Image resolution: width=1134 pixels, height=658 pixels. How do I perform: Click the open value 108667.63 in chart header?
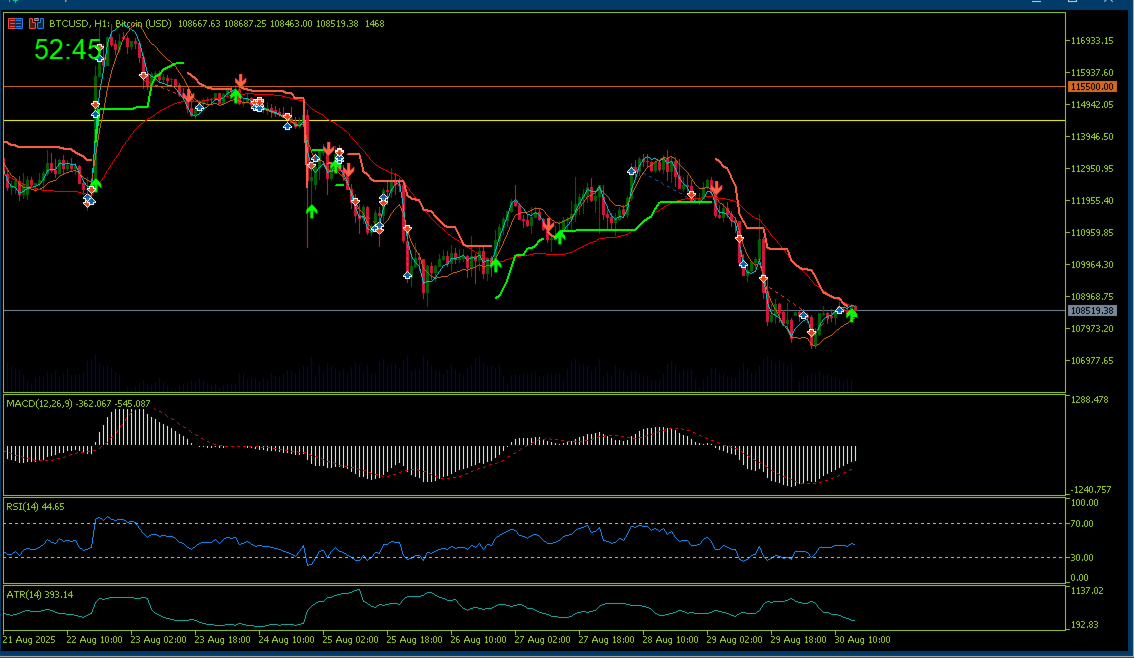[199, 24]
